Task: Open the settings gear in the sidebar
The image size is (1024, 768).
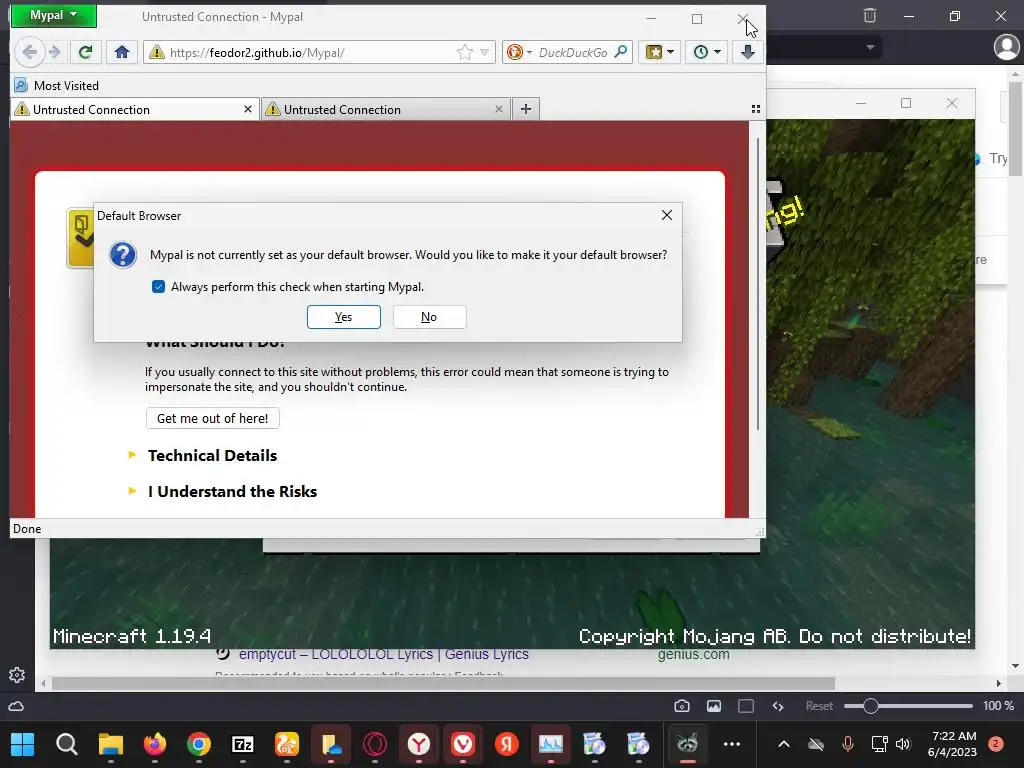Action: tap(17, 675)
